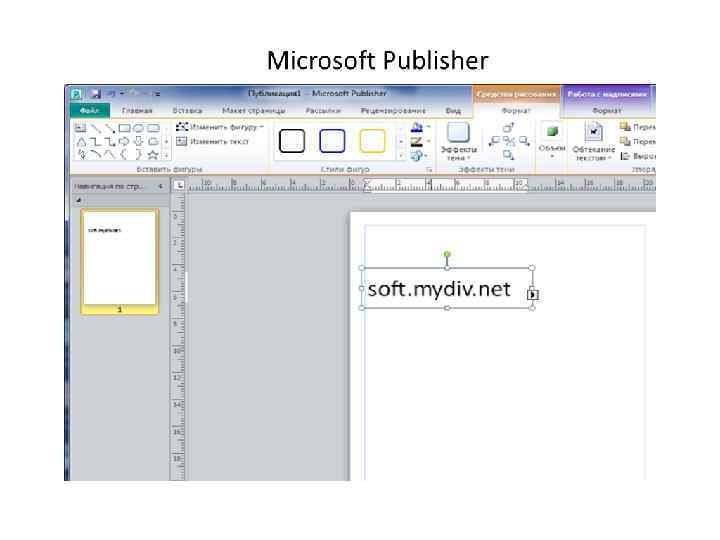Screen dimensions: 720x540
Task: Select Формат tab under Работа с надписями
Action: tap(607, 111)
